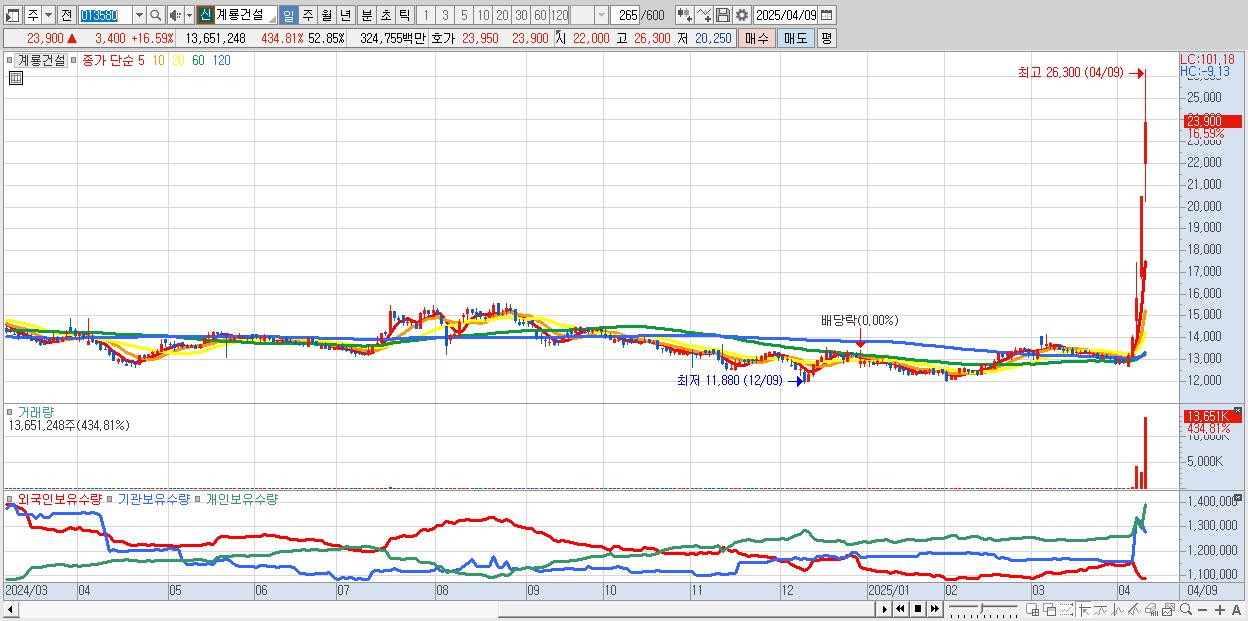Select the 월 (monthly) period toggle
1248x621 pixels.
click(x=326, y=15)
